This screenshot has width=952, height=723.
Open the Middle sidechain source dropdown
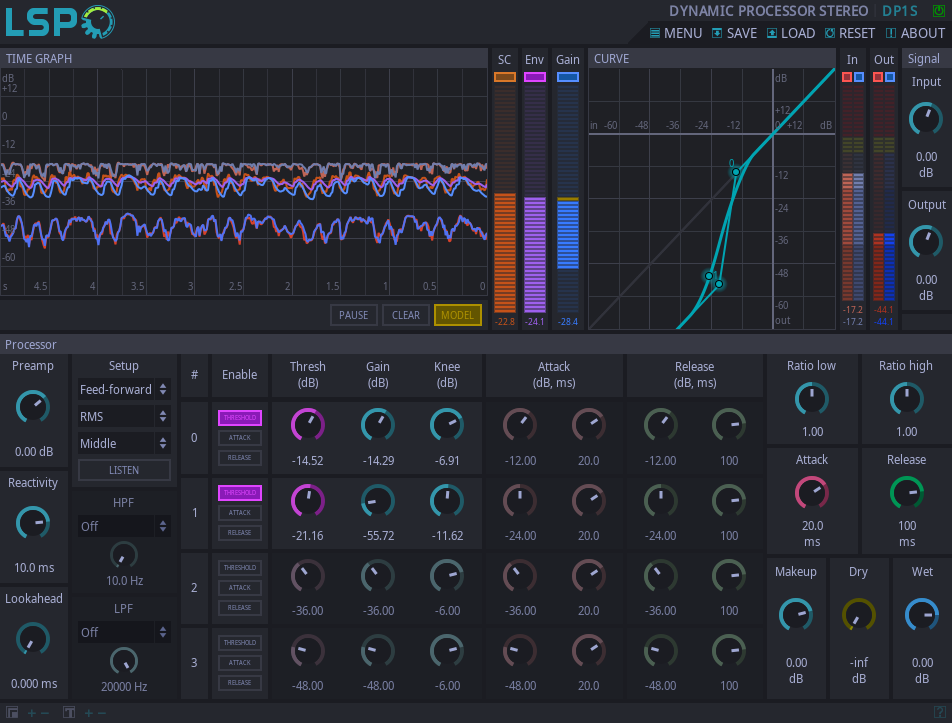124,443
